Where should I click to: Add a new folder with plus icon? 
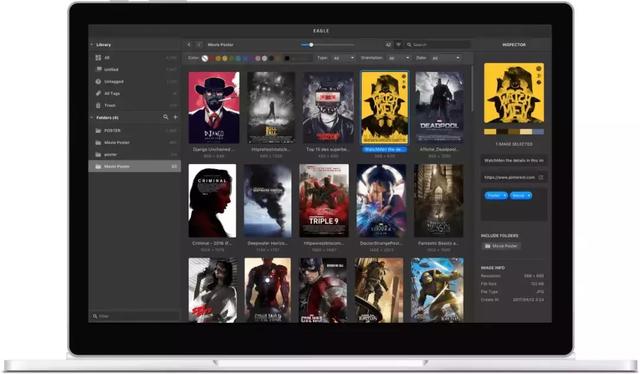(x=176, y=117)
